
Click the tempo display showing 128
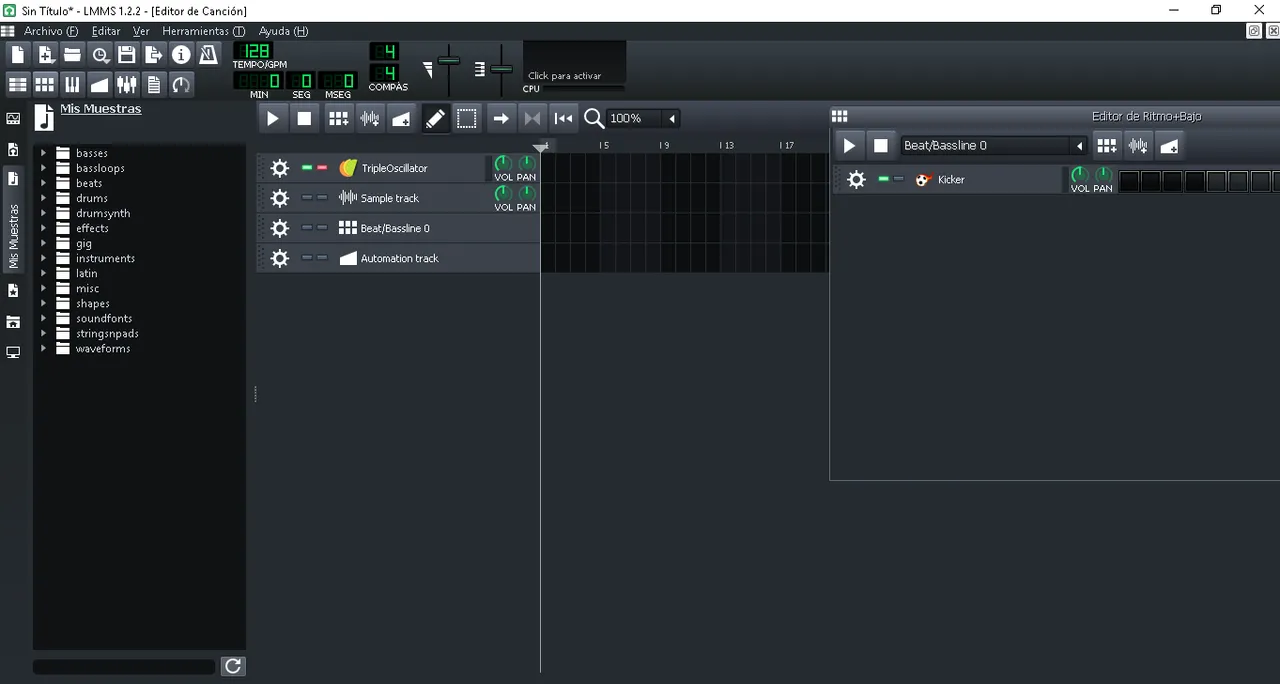[x=254, y=51]
